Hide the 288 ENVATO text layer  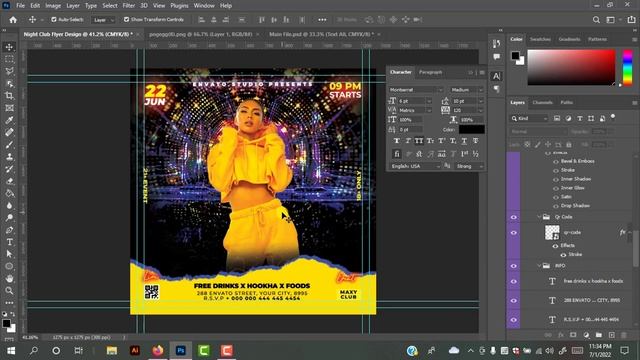513,300
